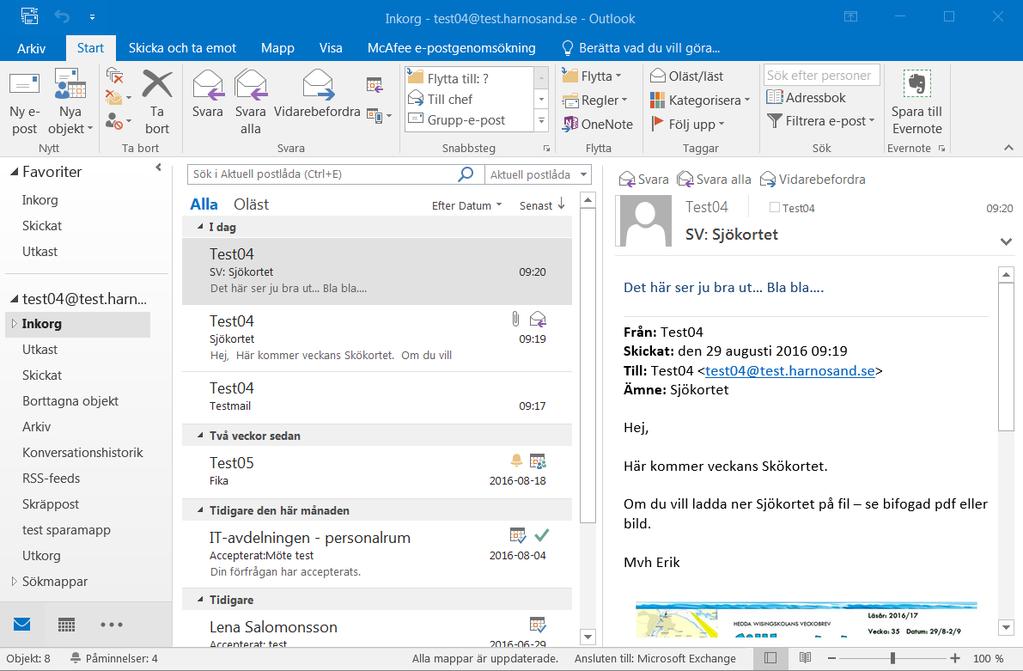Open the test04@test.harnosand.se link

789,371
